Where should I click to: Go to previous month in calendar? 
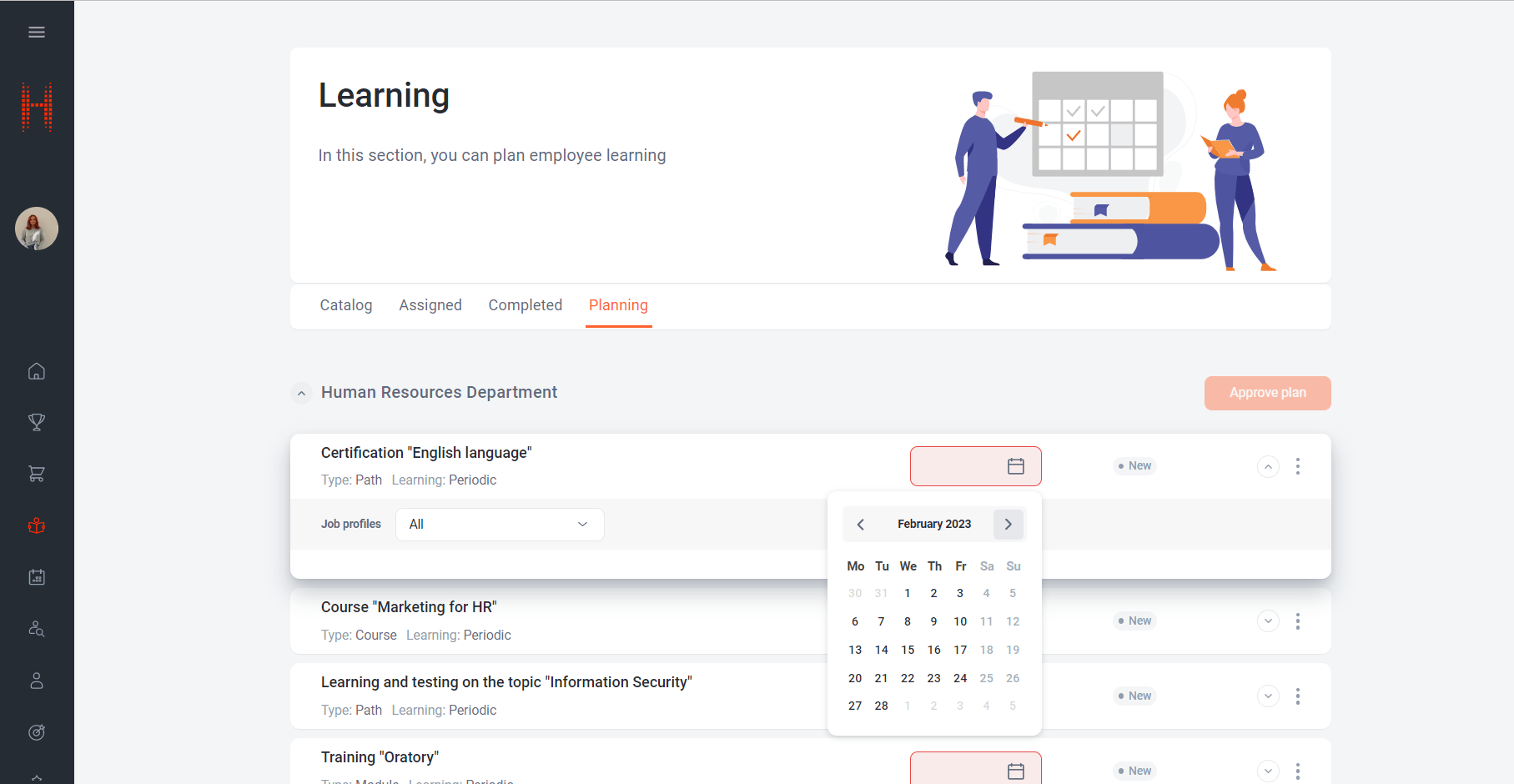coord(860,525)
